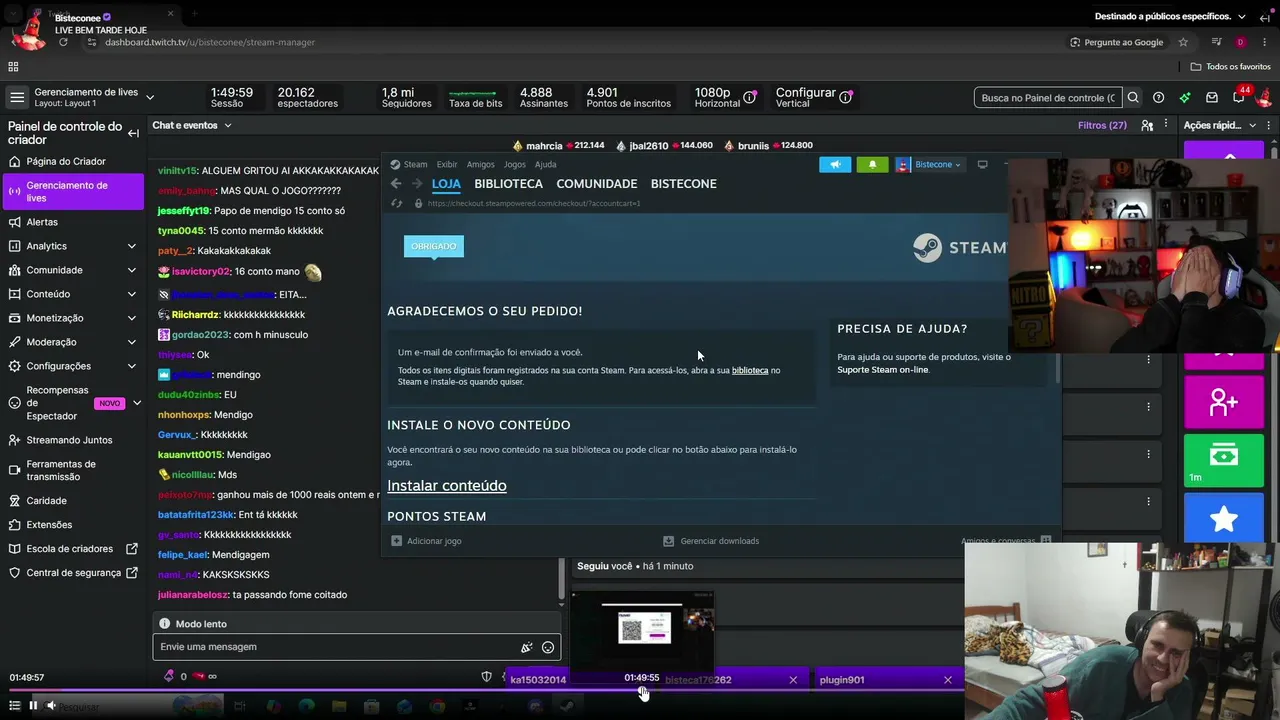The image size is (1280, 720).
Task: Open the BISTECONE profile tab in Steam
Action: [684, 184]
